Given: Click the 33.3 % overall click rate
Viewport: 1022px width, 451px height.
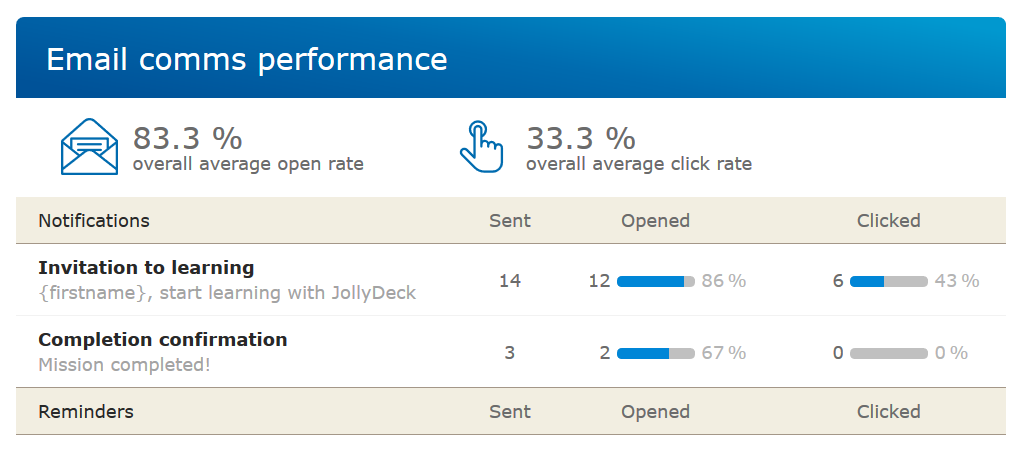Looking at the screenshot, I should click(x=581, y=138).
